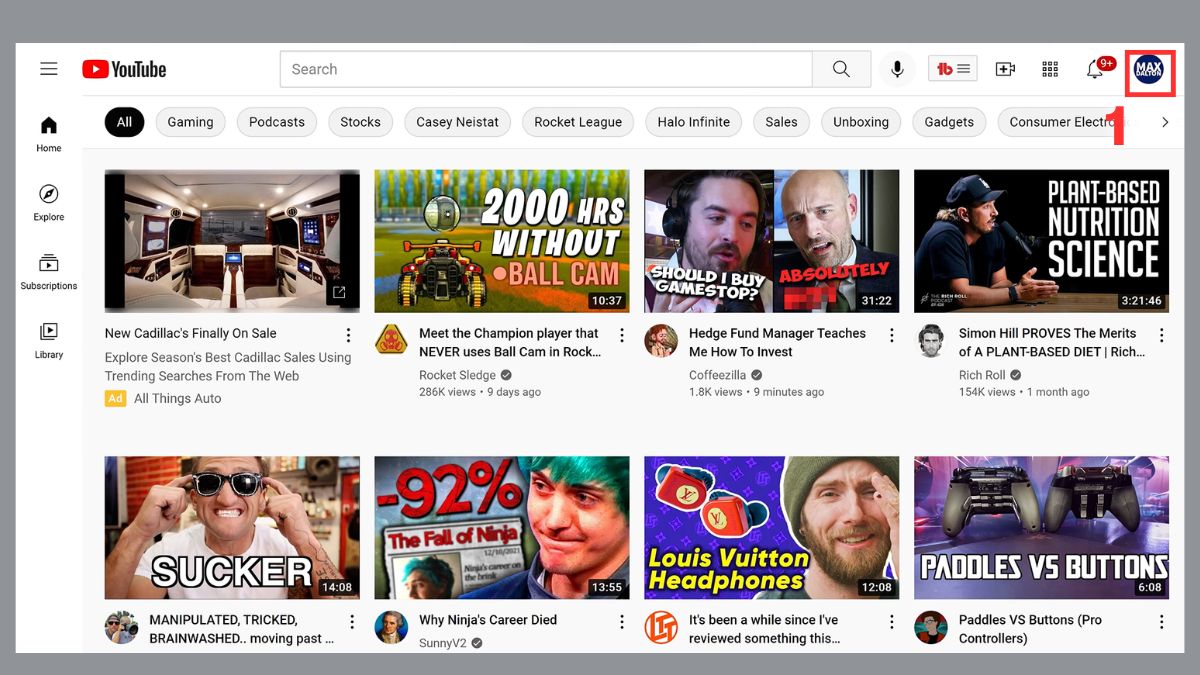Click the Coffeezilla channel avatar
Image resolution: width=1200 pixels, height=675 pixels.
[x=661, y=341]
